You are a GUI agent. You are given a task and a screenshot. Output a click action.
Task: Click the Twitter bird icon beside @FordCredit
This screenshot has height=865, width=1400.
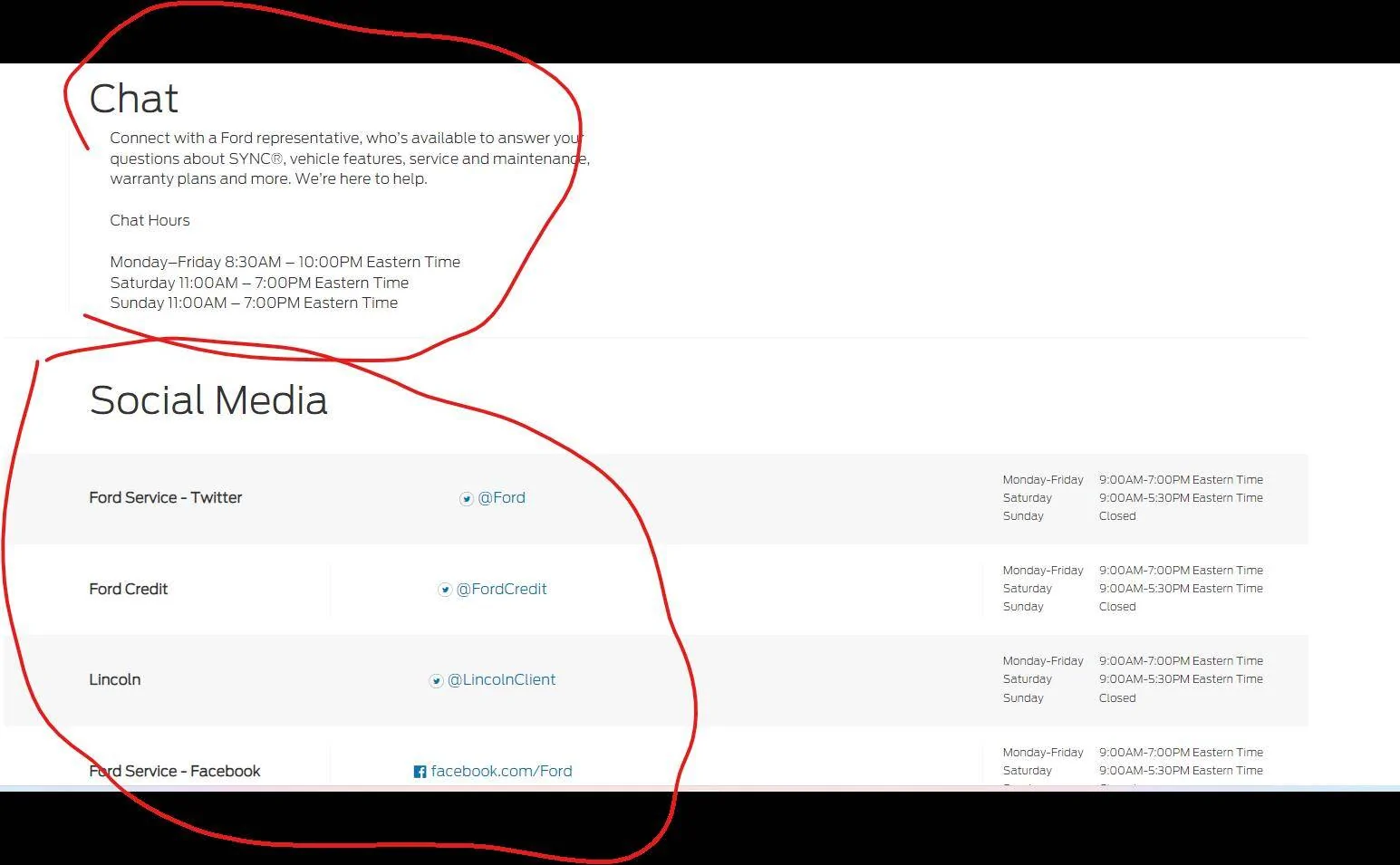445,590
